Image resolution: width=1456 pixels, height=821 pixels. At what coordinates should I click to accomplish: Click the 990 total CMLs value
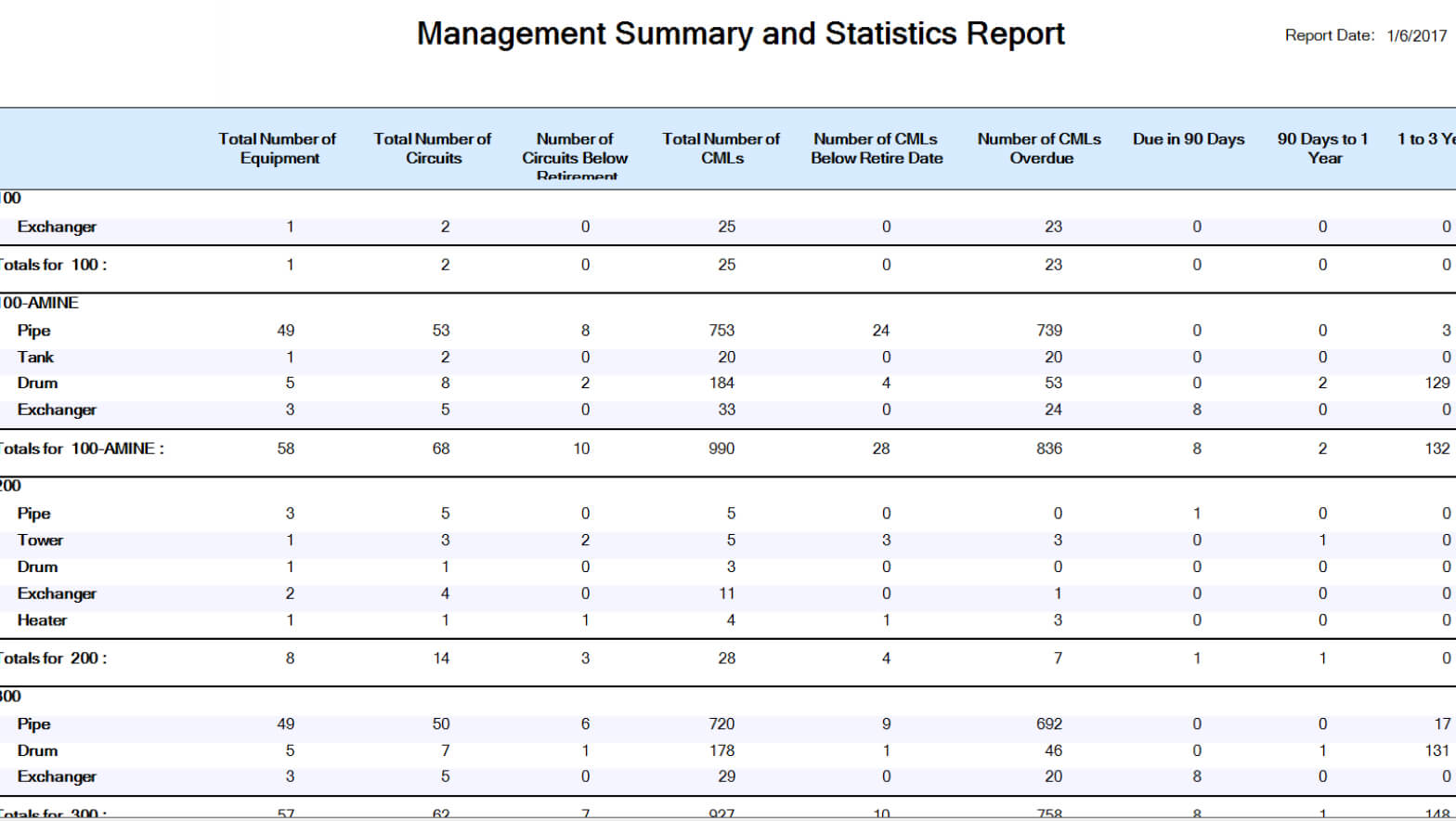(x=721, y=449)
